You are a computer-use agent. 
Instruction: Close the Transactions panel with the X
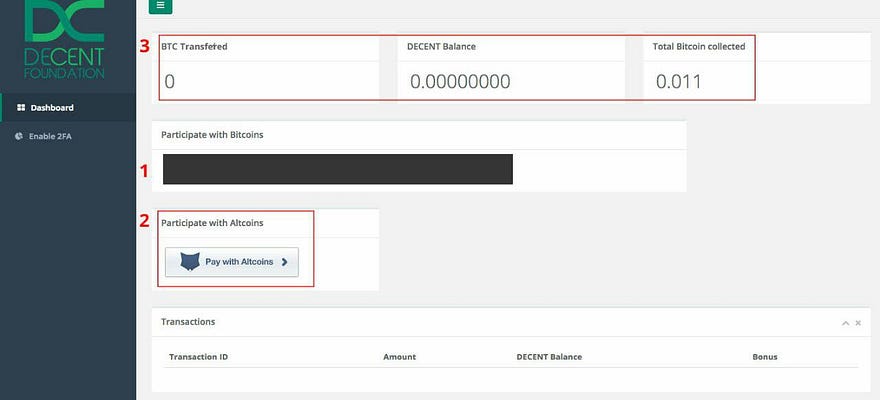point(858,323)
